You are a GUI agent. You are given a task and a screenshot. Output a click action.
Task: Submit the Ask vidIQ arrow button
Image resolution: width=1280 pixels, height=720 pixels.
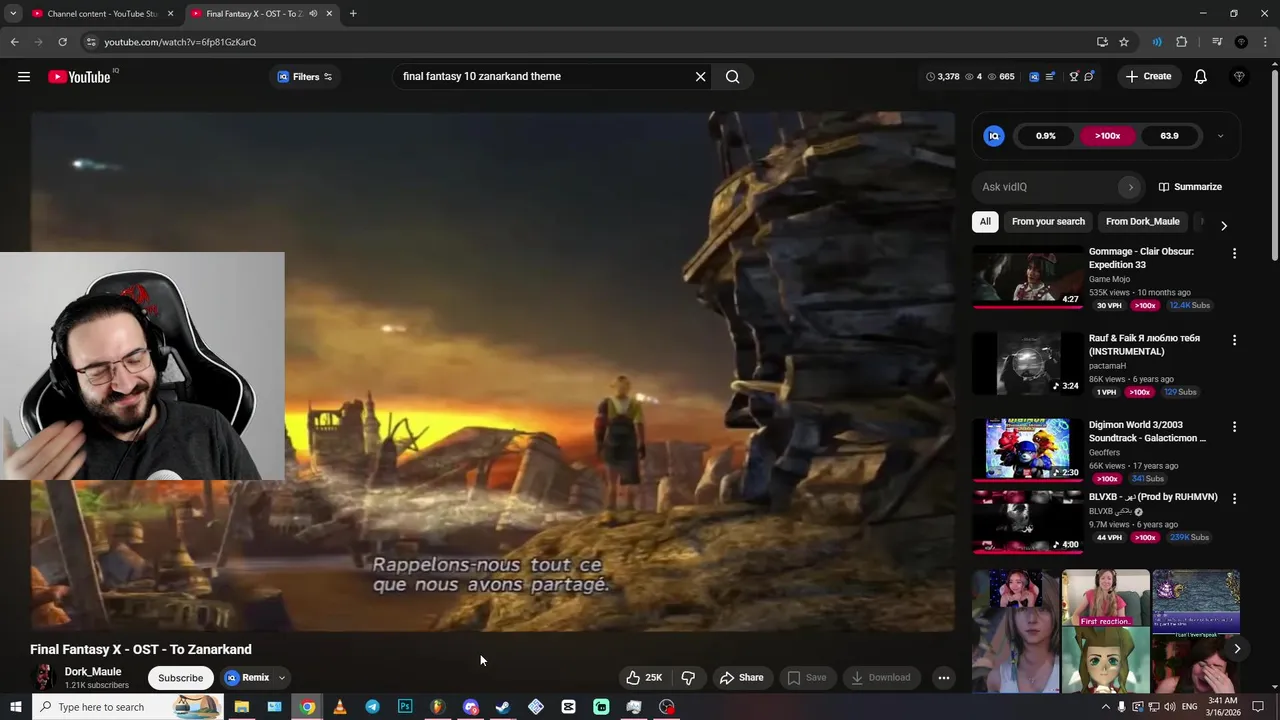(x=1130, y=187)
